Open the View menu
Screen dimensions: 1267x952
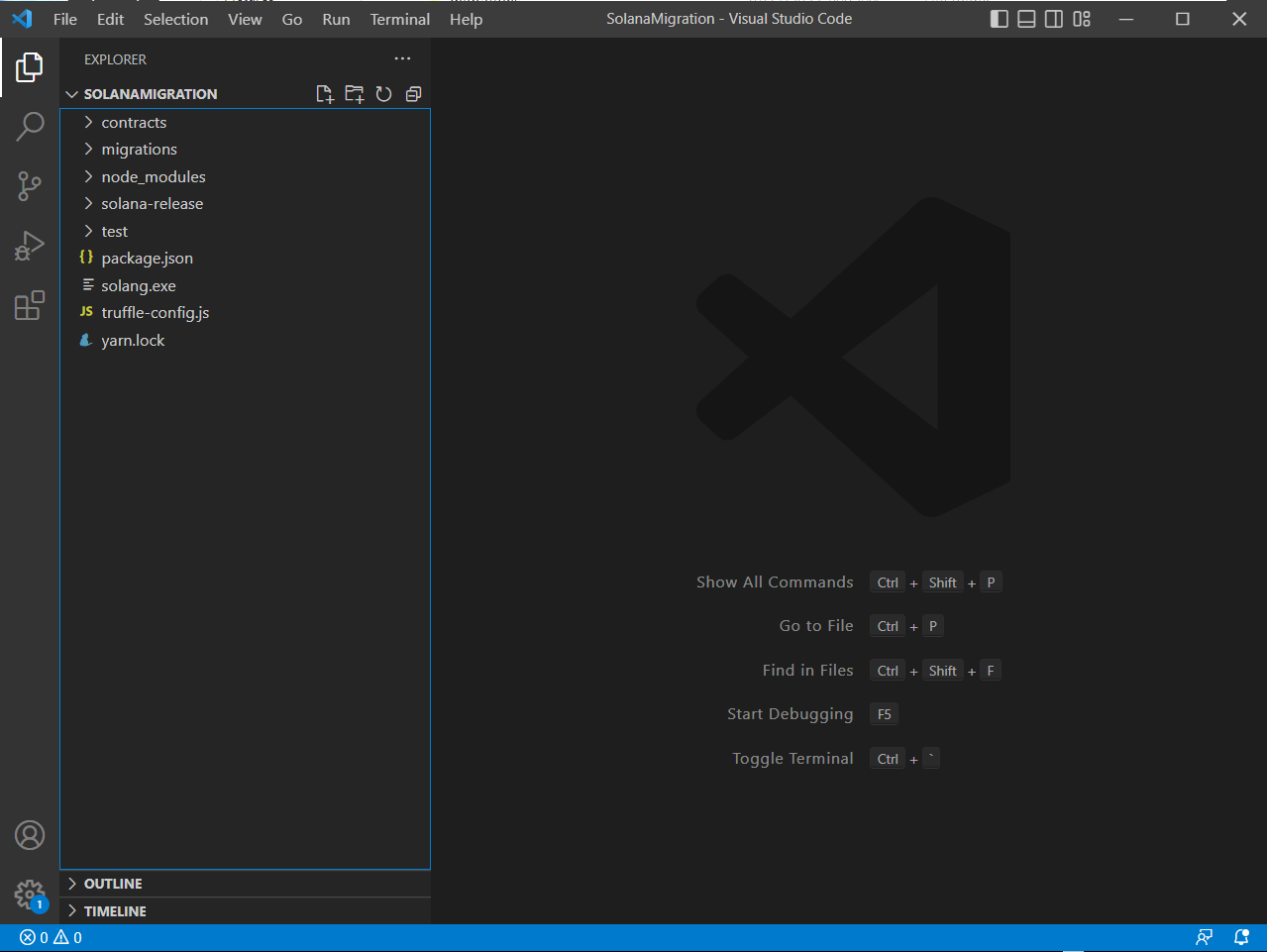pyautogui.click(x=246, y=19)
